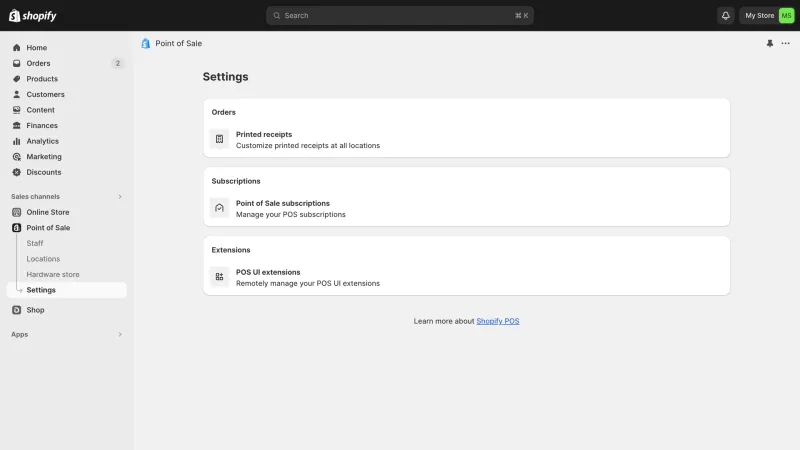Viewport: 800px width, 450px height.
Task: Pin the Point of Sale app
Action: click(x=769, y=43)
